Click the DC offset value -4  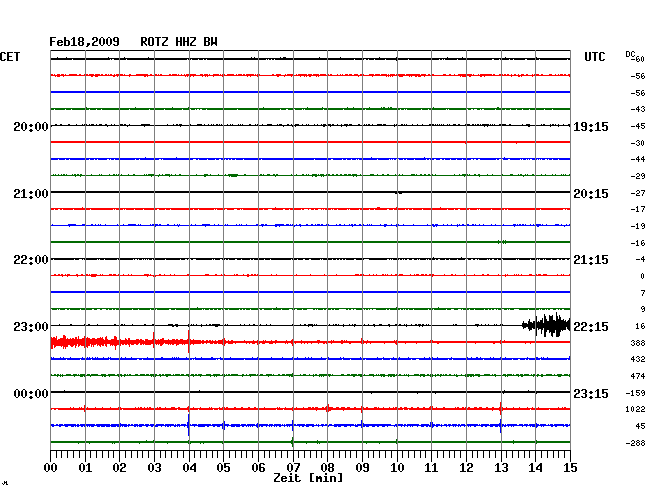pos(640,259)
